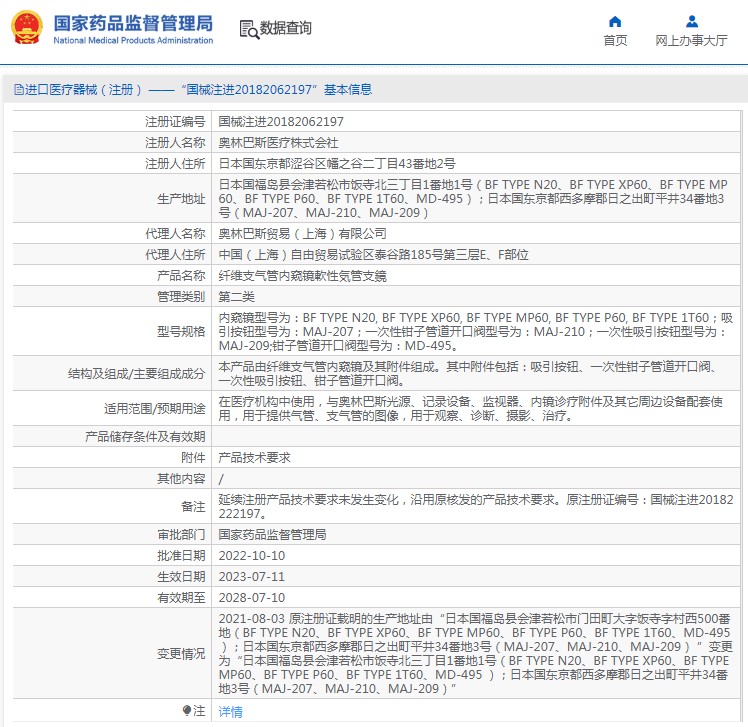Image resolution: width=748 pixels, height=727 pixels.
Task: Select registrant address 日本国东京都涩谷区 value
Action: coord(337,164)
